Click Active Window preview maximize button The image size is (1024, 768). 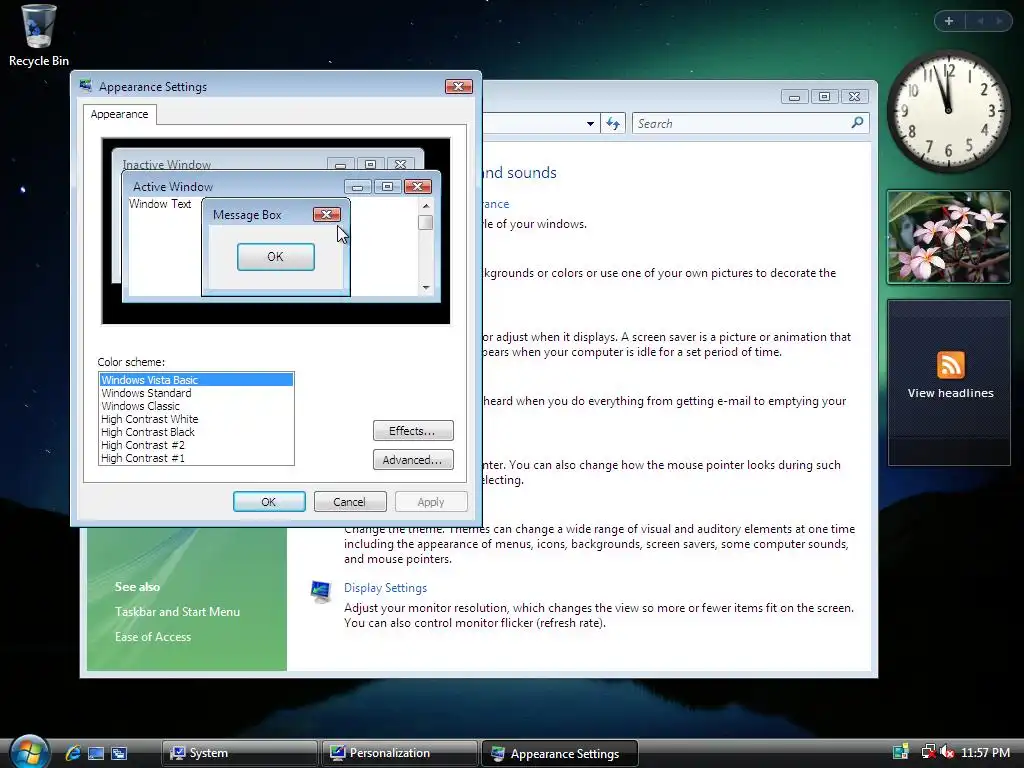click(387, 187)
